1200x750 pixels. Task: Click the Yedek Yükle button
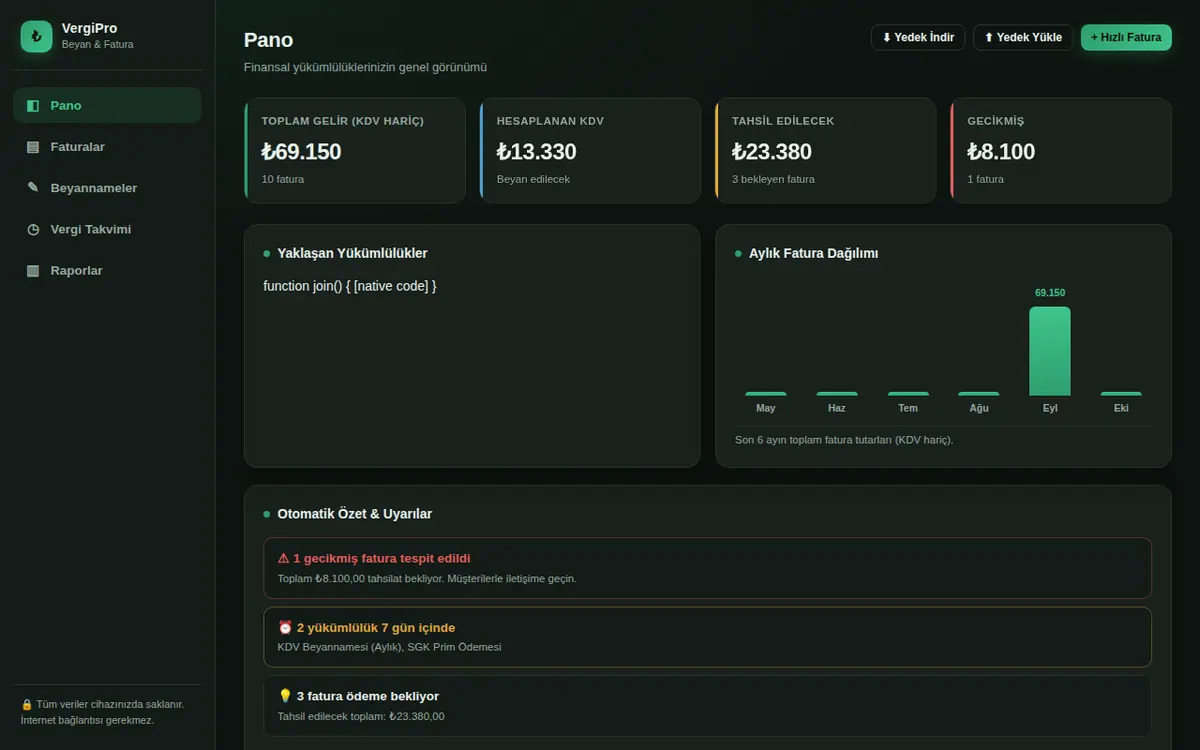coord(1023,37)
